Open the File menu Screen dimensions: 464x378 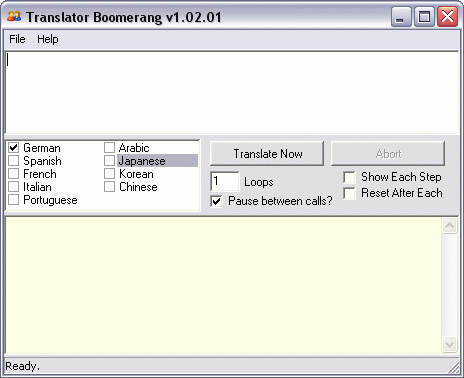(17, 39)
